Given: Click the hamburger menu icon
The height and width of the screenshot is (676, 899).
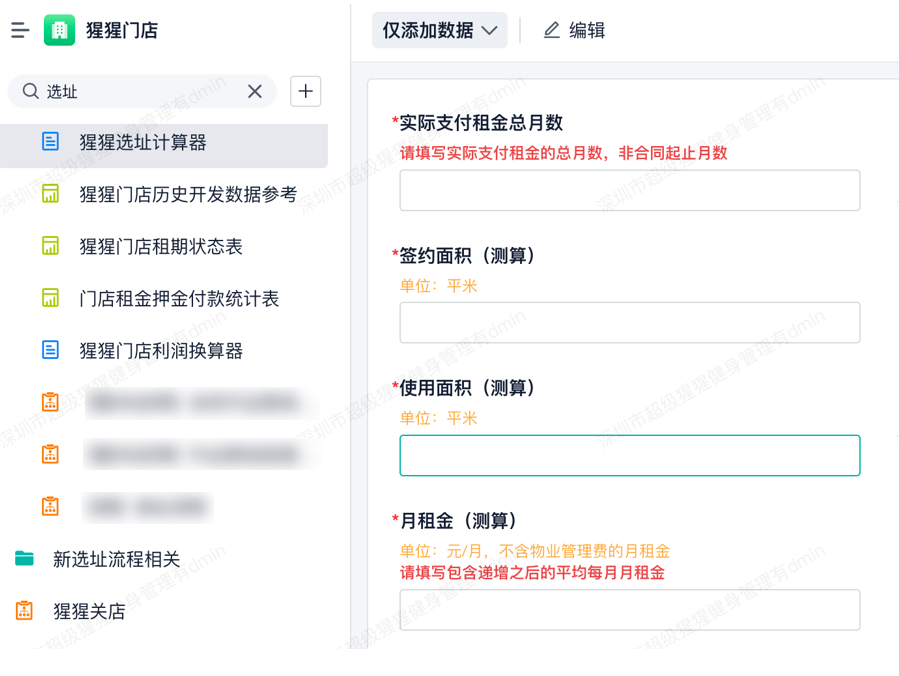Looking at the screenshot, I should (20, 31).
